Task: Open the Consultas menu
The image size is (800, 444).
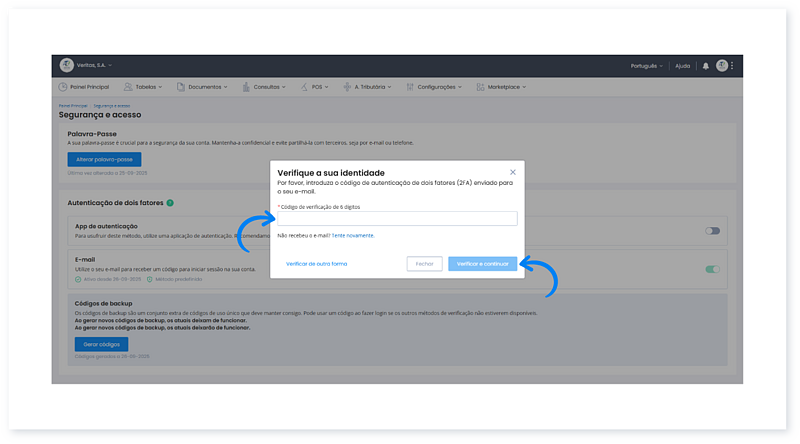Action: point(269,87)
